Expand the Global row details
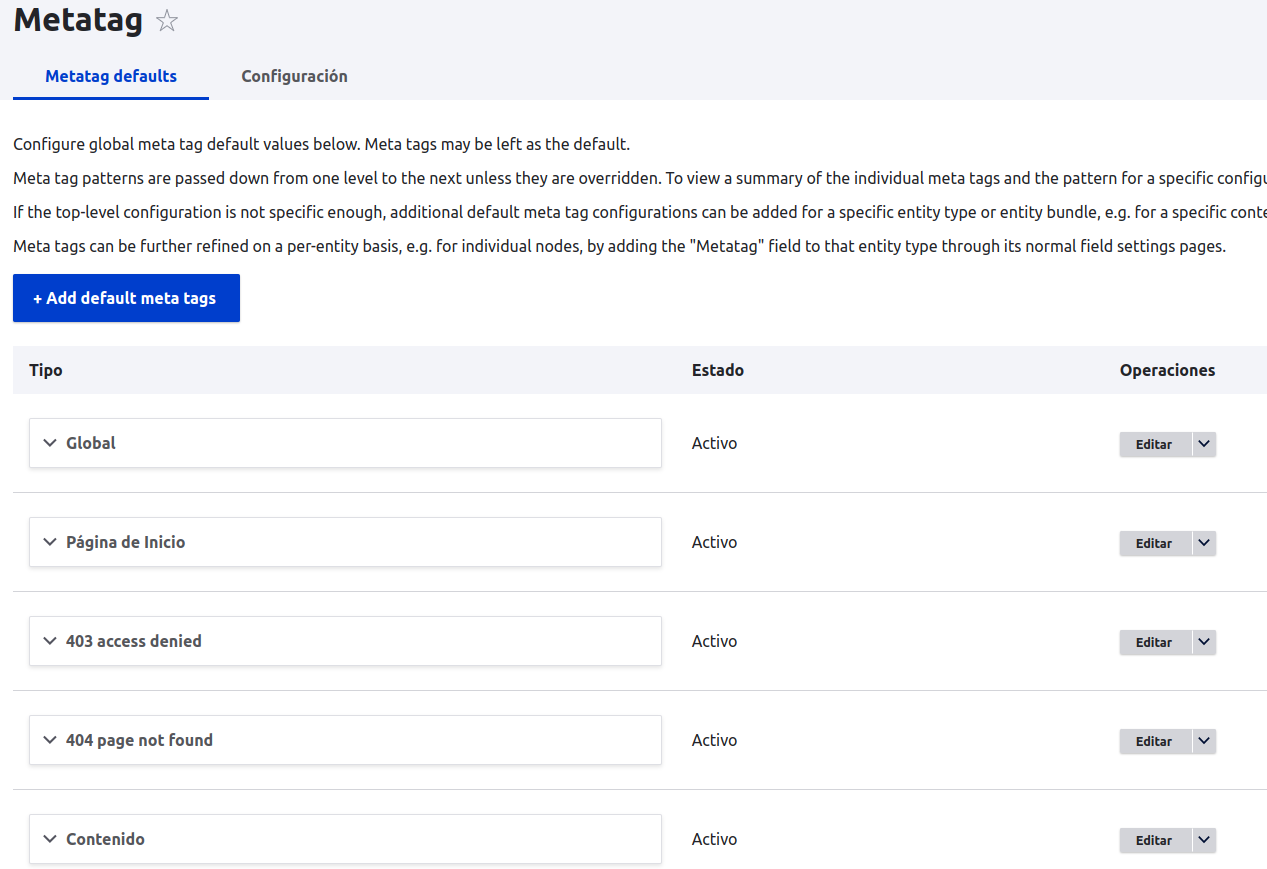 (x=345, y=443)
